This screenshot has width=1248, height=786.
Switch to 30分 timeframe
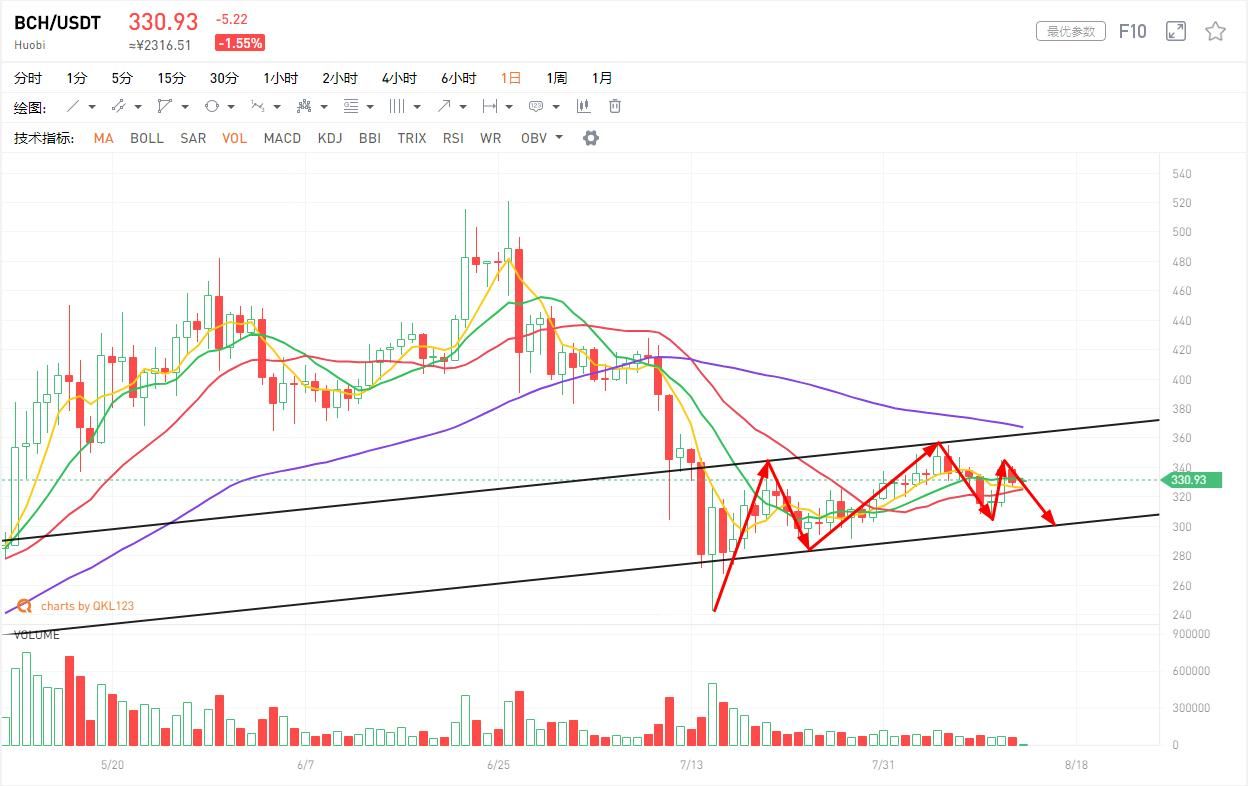(224, 78)
